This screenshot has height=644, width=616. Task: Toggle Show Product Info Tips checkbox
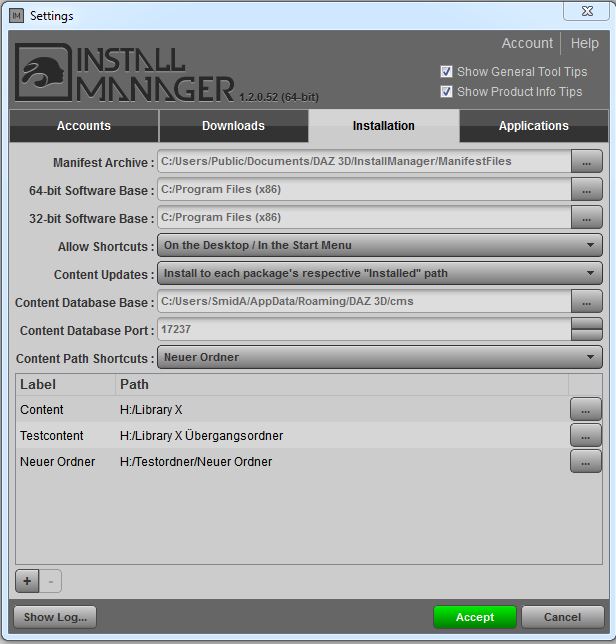446,91
